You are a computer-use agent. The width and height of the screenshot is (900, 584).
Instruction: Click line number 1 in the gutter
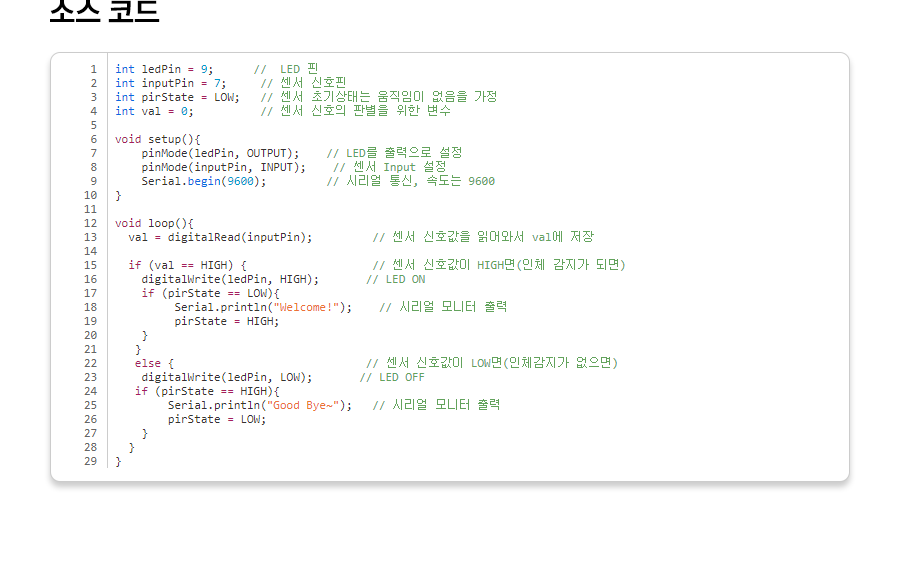[93, 69]
